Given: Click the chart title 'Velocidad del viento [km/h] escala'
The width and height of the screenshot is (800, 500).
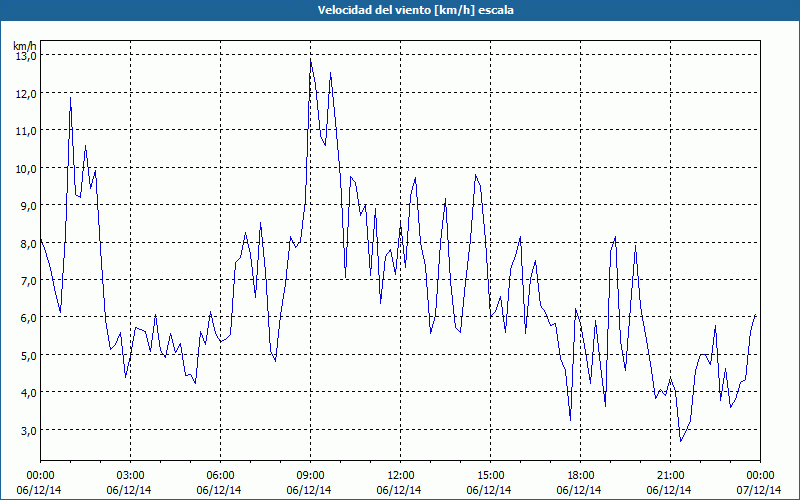Looking at the screenshot, I should tap(415, 10).
